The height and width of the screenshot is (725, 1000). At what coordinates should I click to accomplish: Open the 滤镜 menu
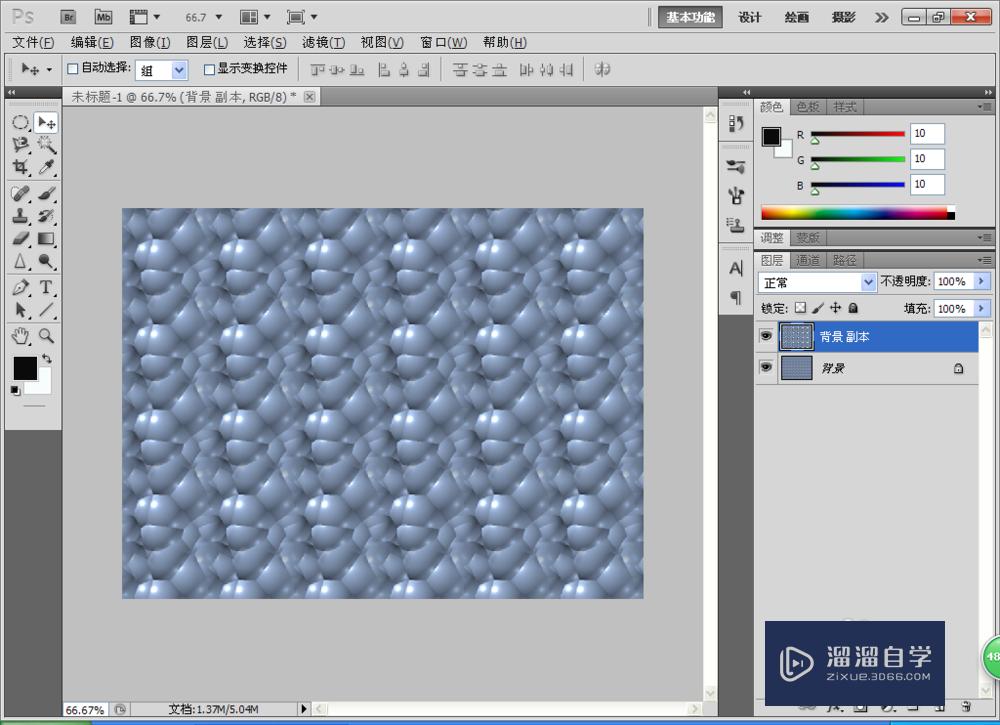point(323,42)
